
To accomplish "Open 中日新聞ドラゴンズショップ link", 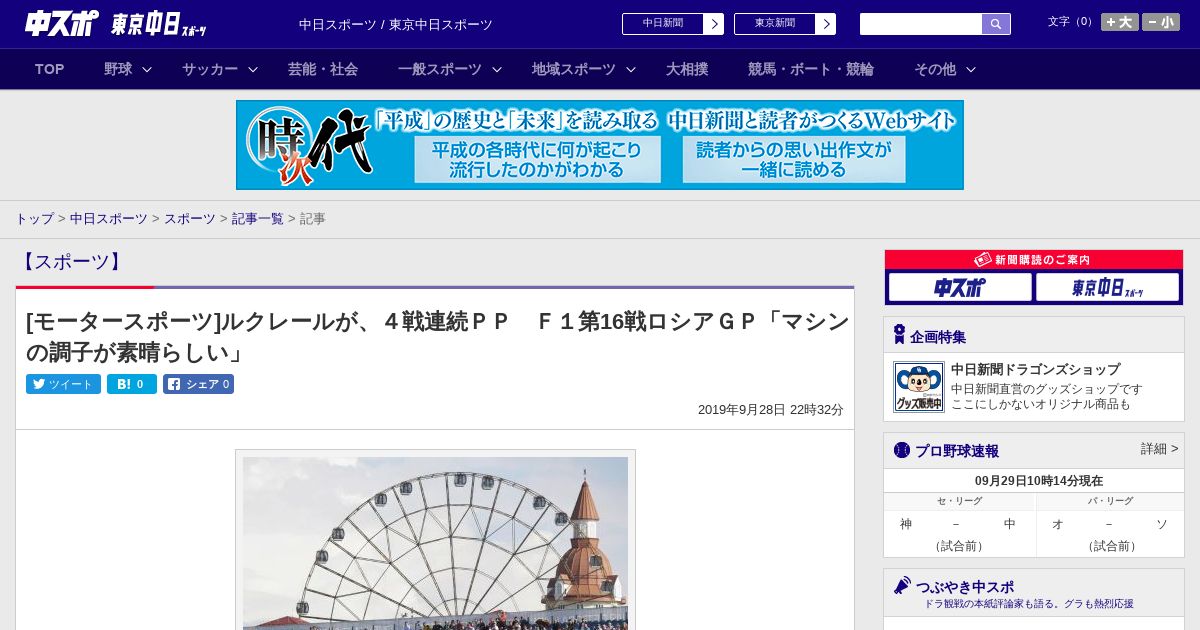I will click(x=1035, y=369).
